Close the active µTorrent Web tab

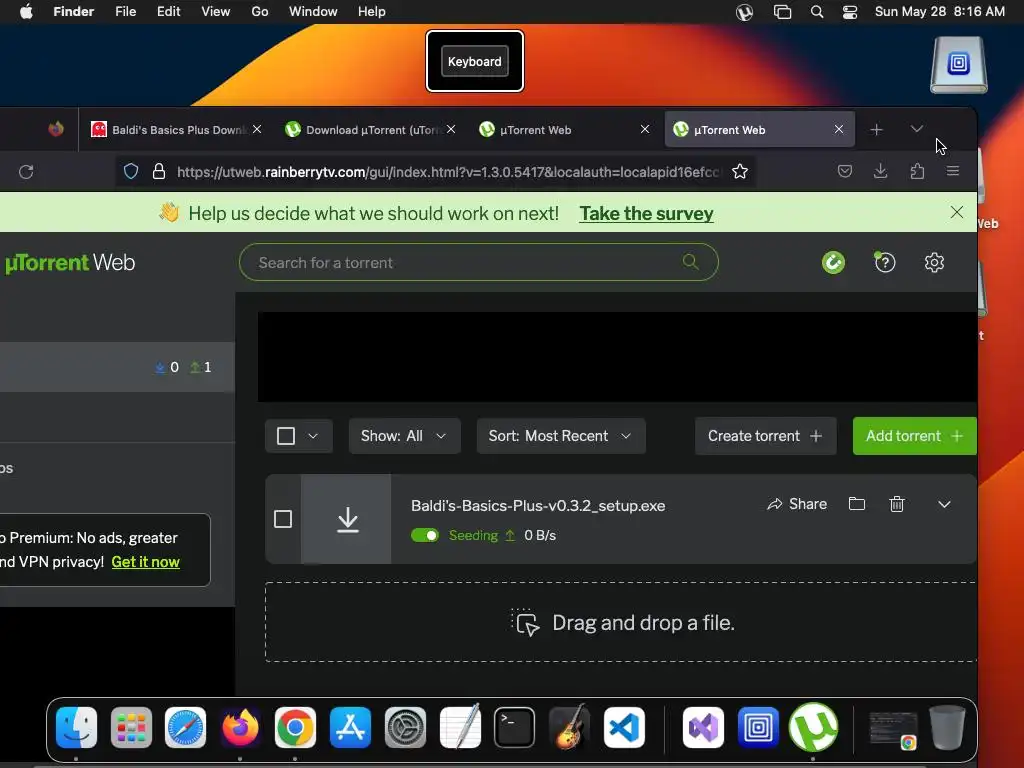839,129
